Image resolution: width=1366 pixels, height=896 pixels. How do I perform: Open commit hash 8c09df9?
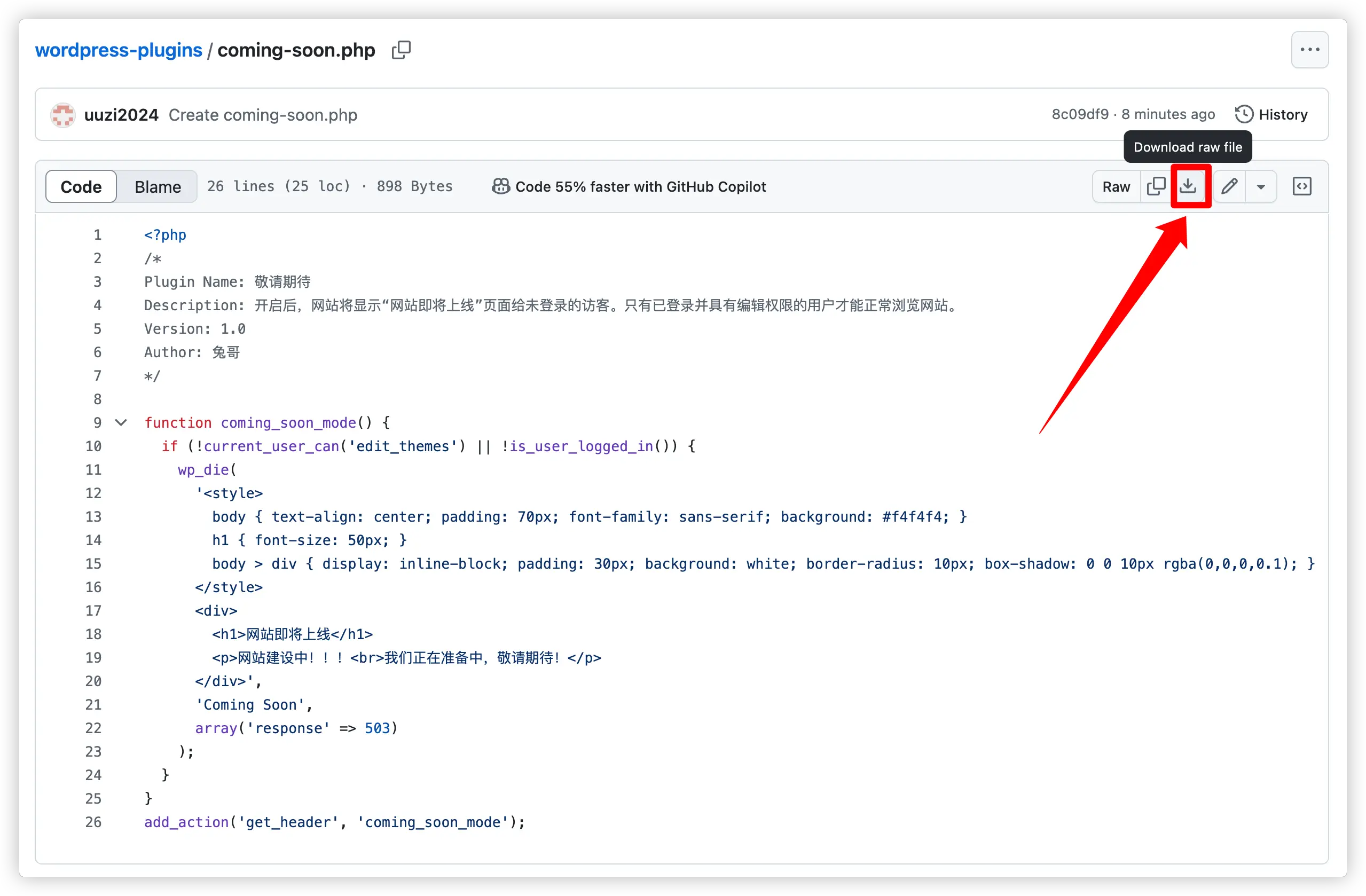pyautogui.click(x=1080, y=114)
